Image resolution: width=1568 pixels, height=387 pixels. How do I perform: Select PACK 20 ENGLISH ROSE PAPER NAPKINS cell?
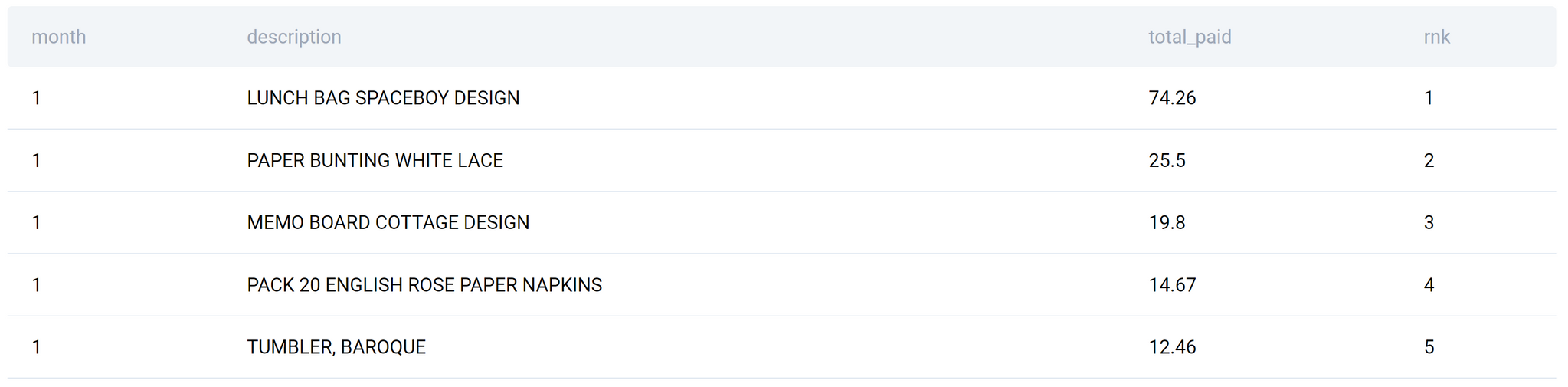tap(424, 285)
